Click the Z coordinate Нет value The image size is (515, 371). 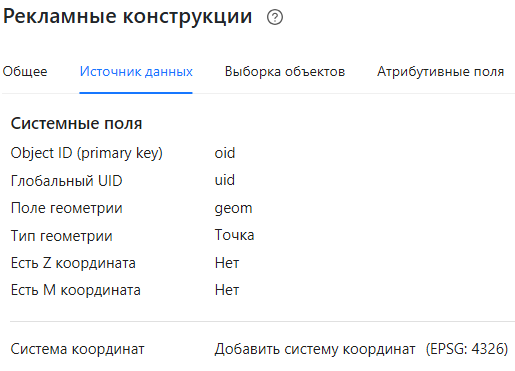click(x=227, y=263)
